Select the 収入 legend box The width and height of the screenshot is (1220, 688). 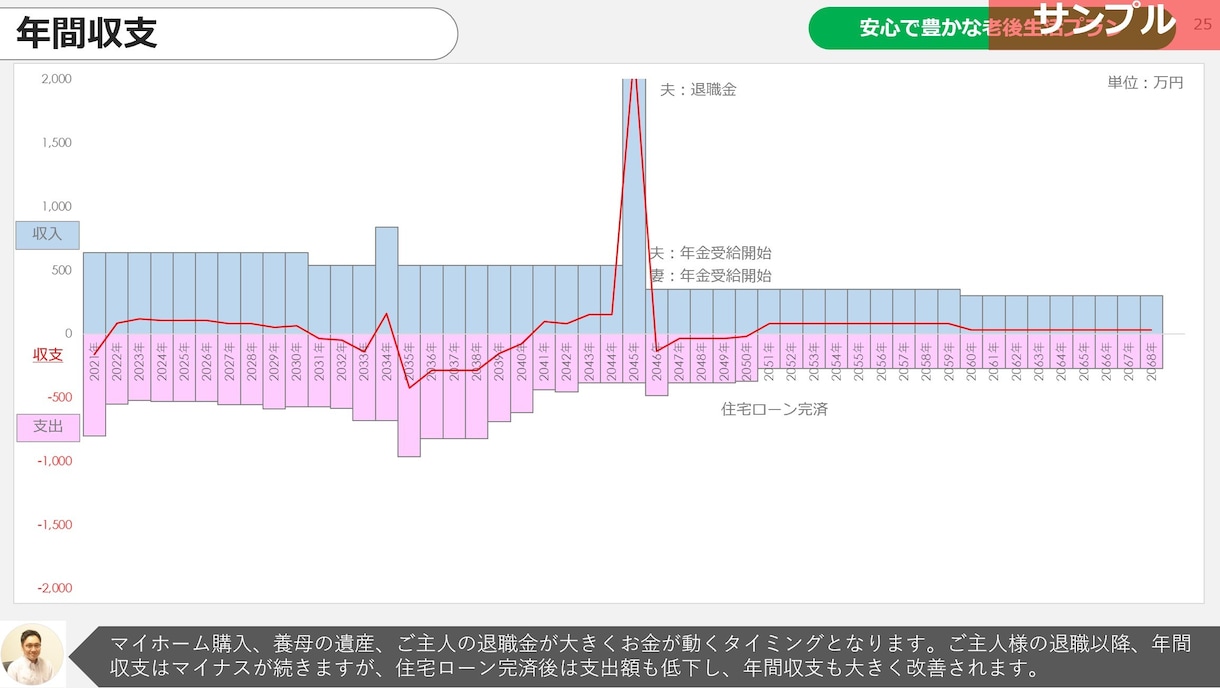click(x=47, y=235)
